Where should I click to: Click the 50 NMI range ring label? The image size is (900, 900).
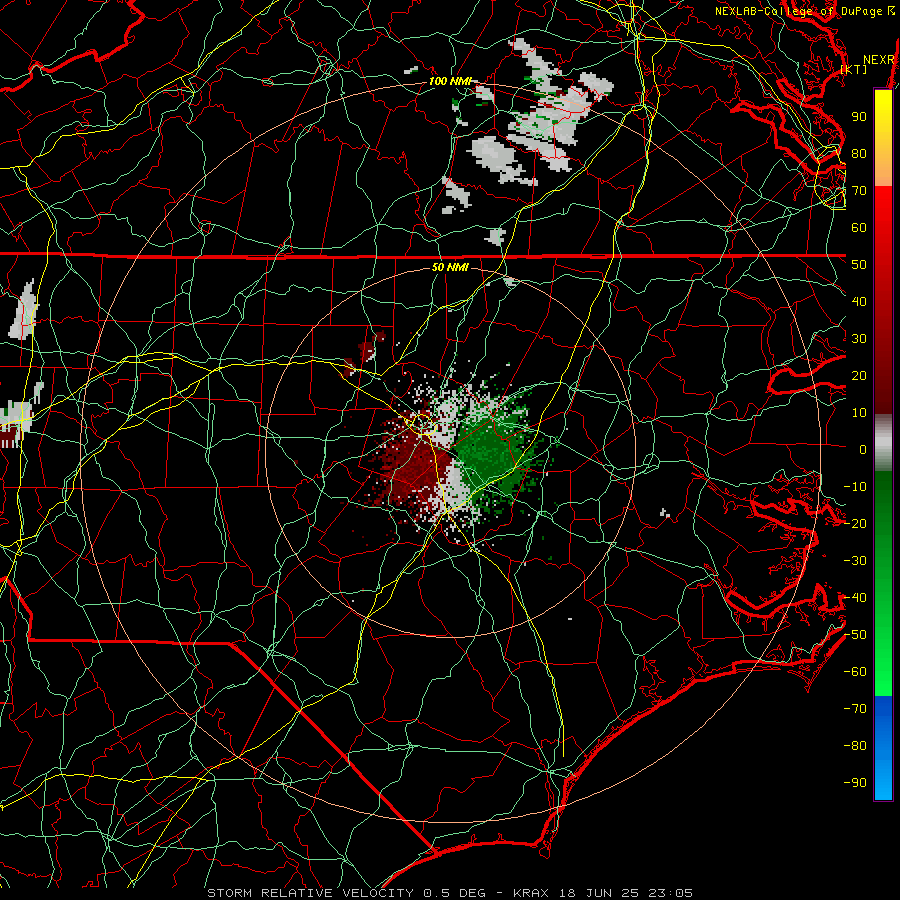[450, 267]
